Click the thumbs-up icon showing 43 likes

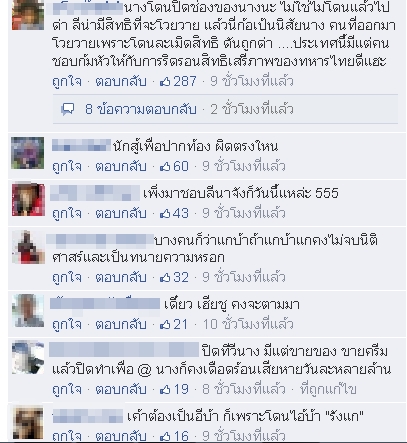[x=165, y=213]
